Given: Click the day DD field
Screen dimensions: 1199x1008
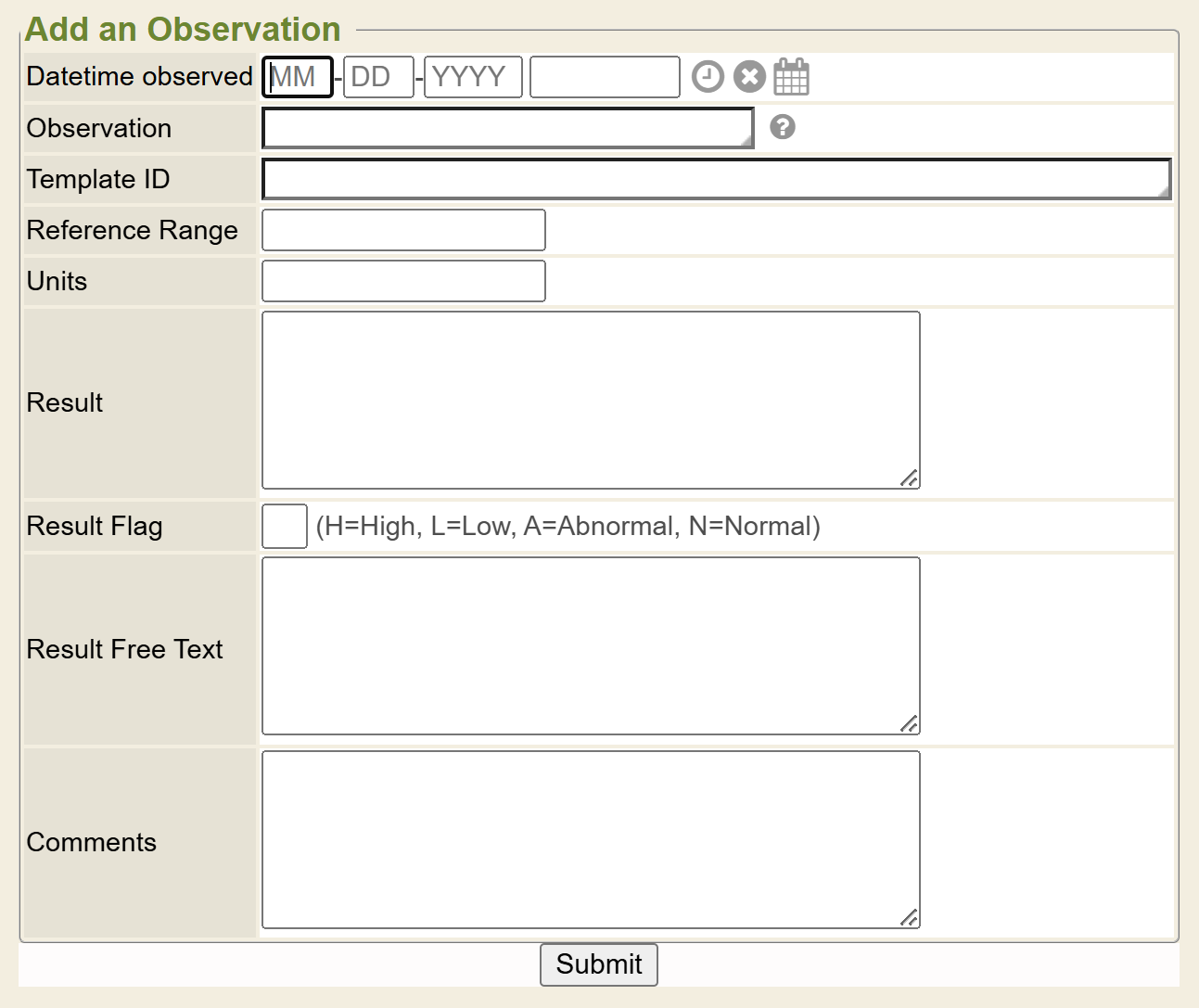Looking at the screenshot, I should (x=378, y=77).
